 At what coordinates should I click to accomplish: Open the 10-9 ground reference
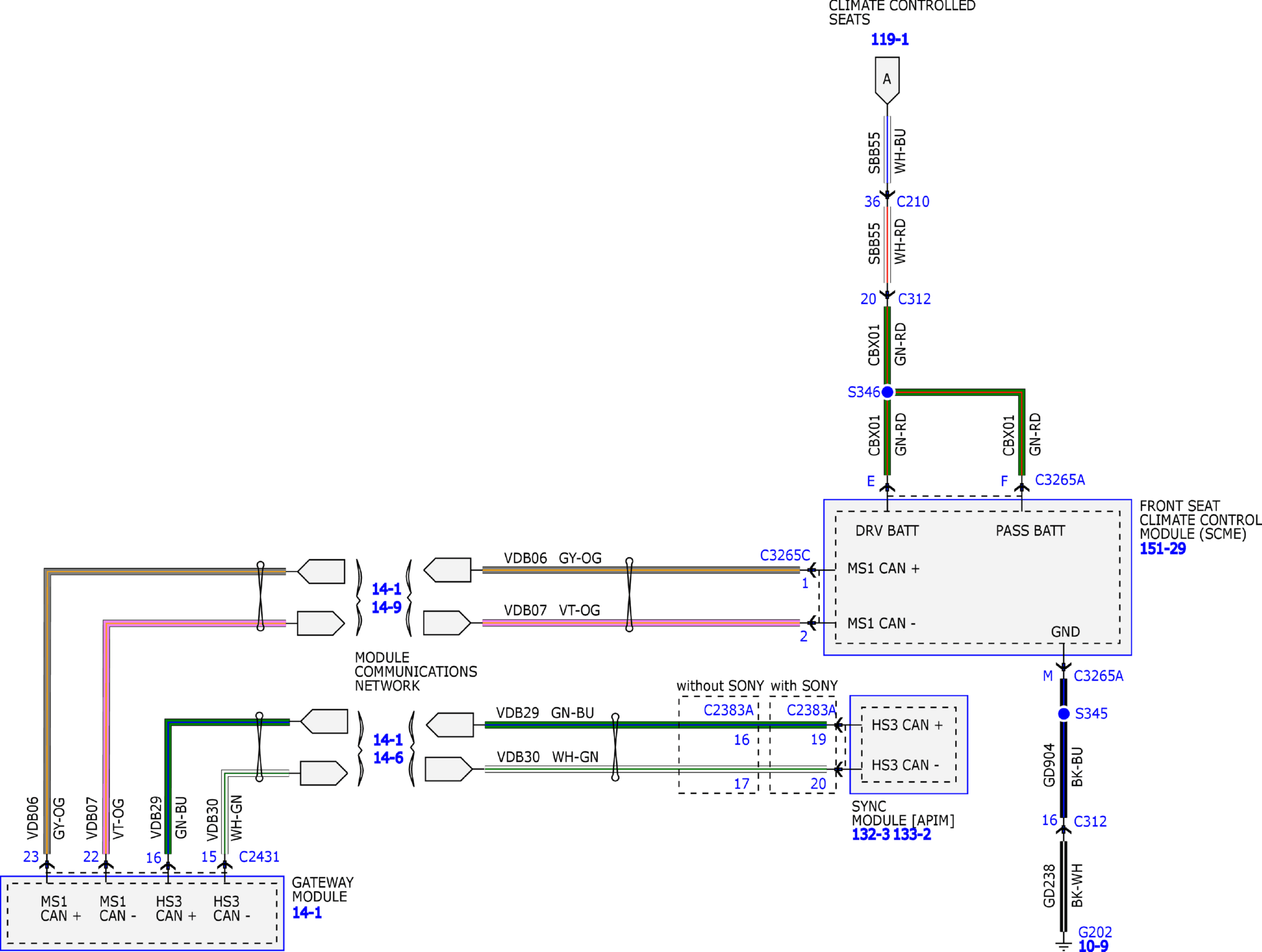click(1093, 947)
